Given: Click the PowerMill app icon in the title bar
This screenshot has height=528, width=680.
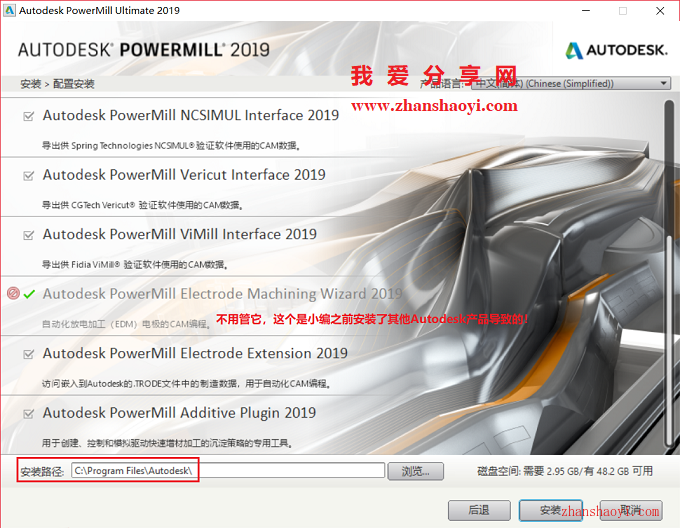Looking at the screenshot, I should (9, 10).
